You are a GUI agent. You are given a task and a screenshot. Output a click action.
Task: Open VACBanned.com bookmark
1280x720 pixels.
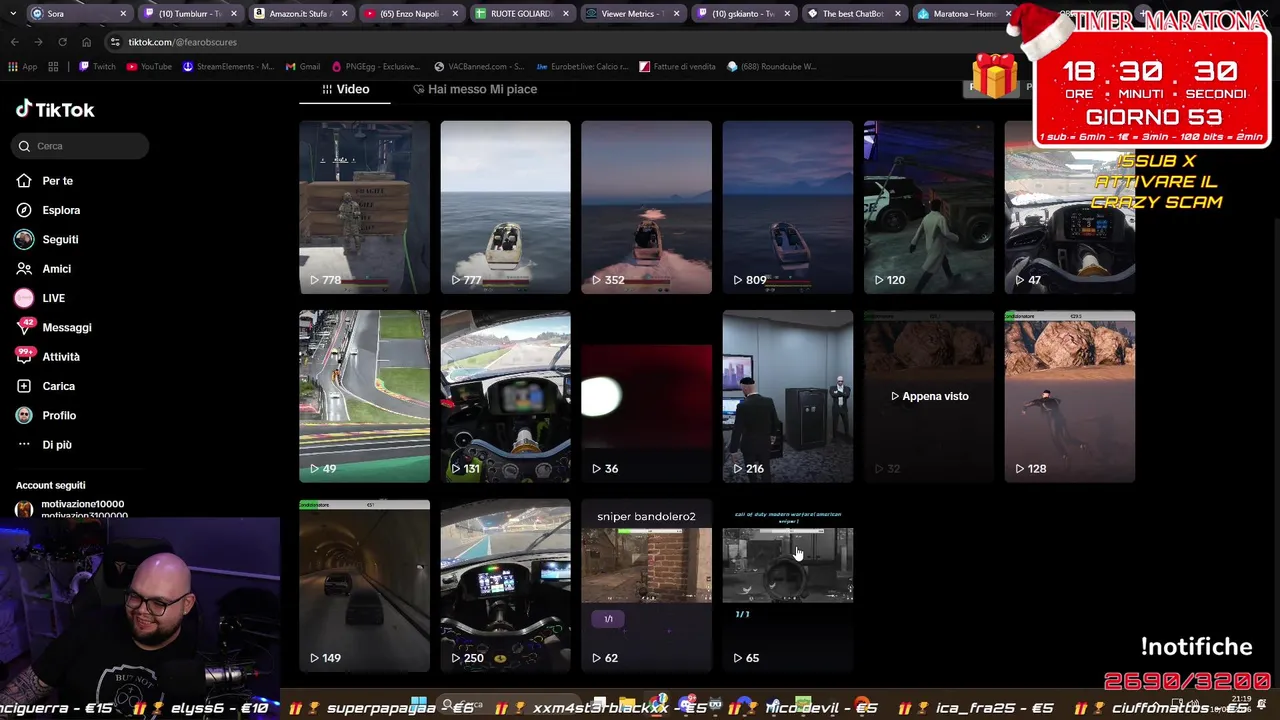click(x=479, y=67)
